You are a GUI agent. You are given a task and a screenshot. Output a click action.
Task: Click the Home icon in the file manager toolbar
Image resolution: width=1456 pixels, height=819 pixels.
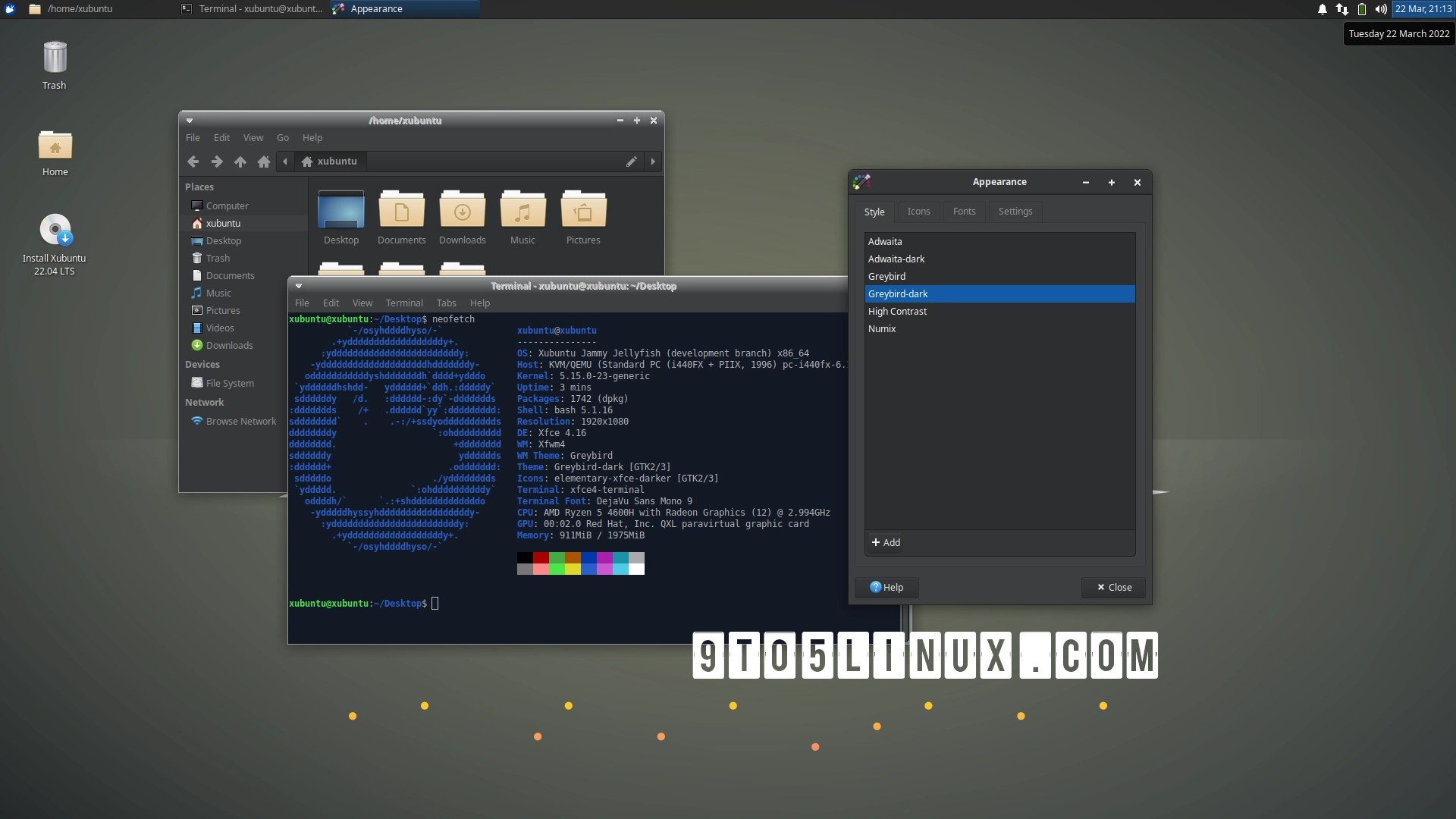263,162
